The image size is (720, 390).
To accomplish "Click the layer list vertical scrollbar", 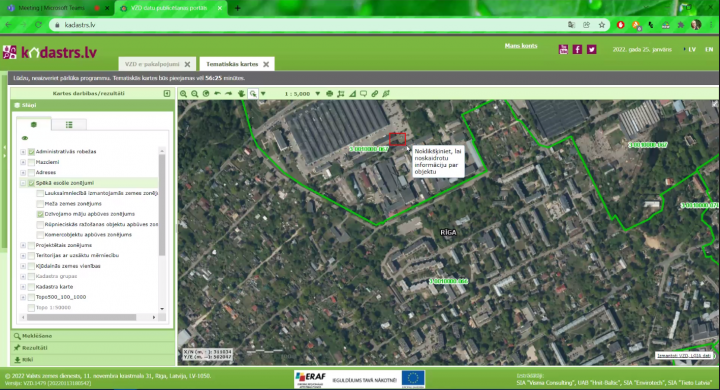I will pyautogui.click(x=162, y=204).
